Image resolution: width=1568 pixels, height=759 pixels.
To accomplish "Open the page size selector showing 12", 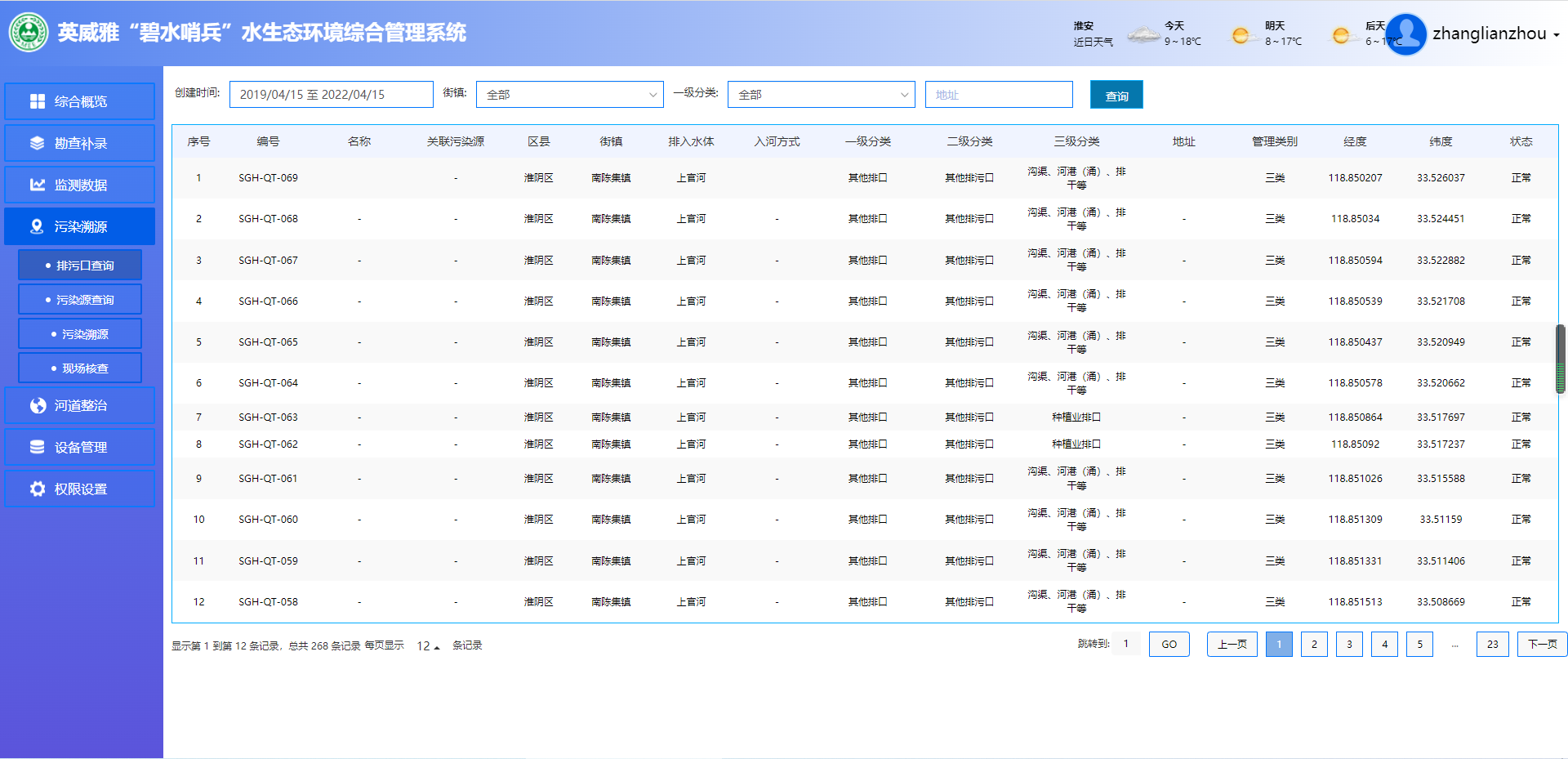I will tap(428, 645).
